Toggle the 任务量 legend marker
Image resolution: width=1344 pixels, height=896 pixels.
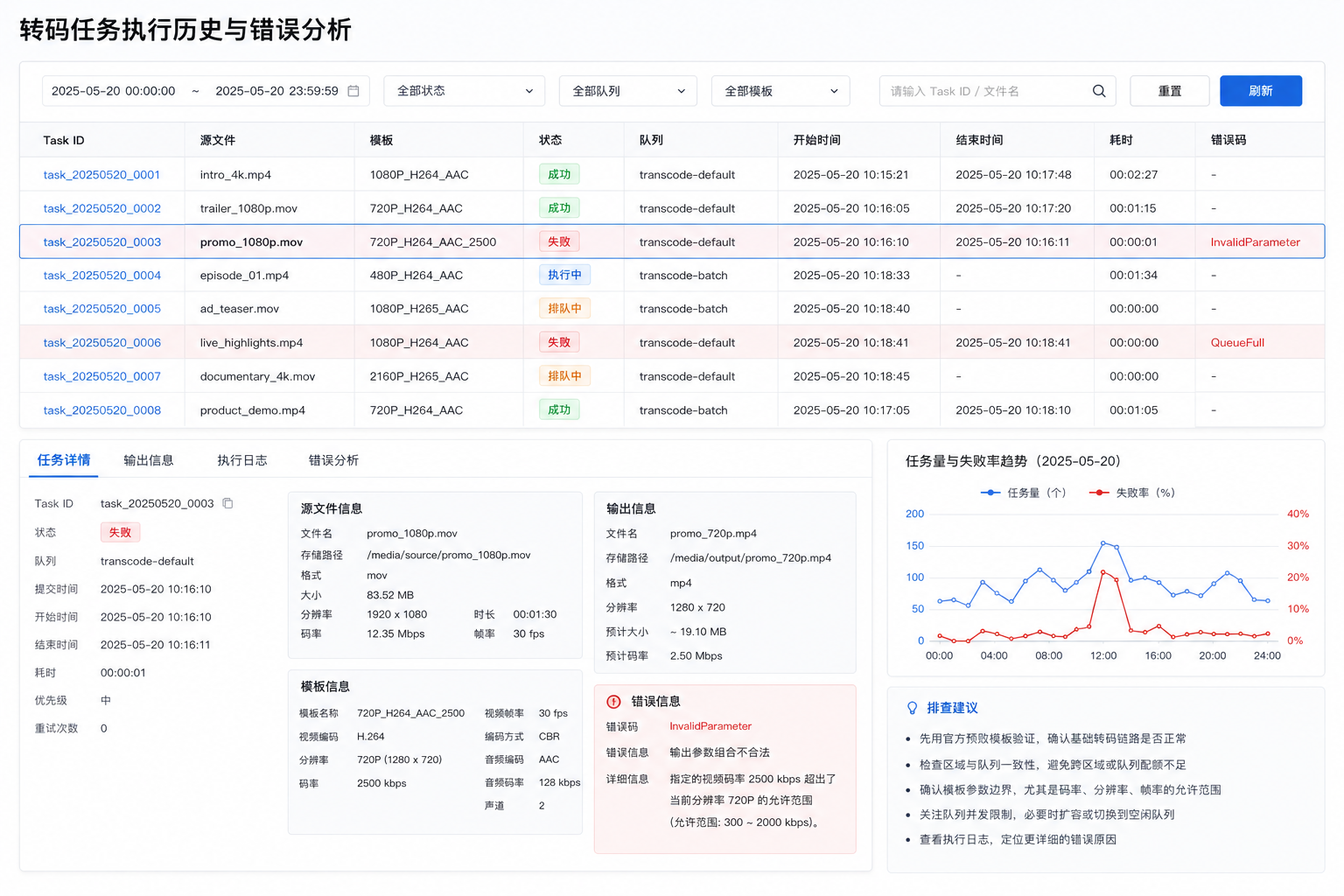pyautogui.click(x=990, y=493)
